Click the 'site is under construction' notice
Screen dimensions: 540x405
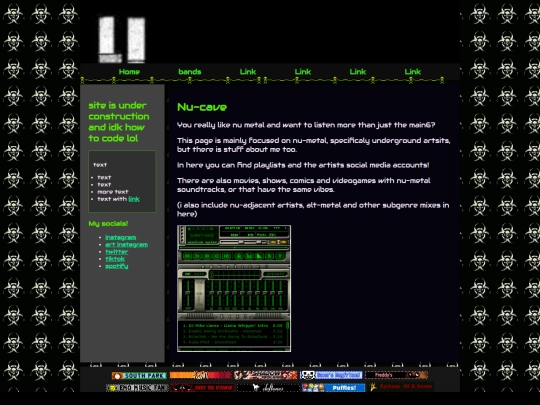pos(119,122)
